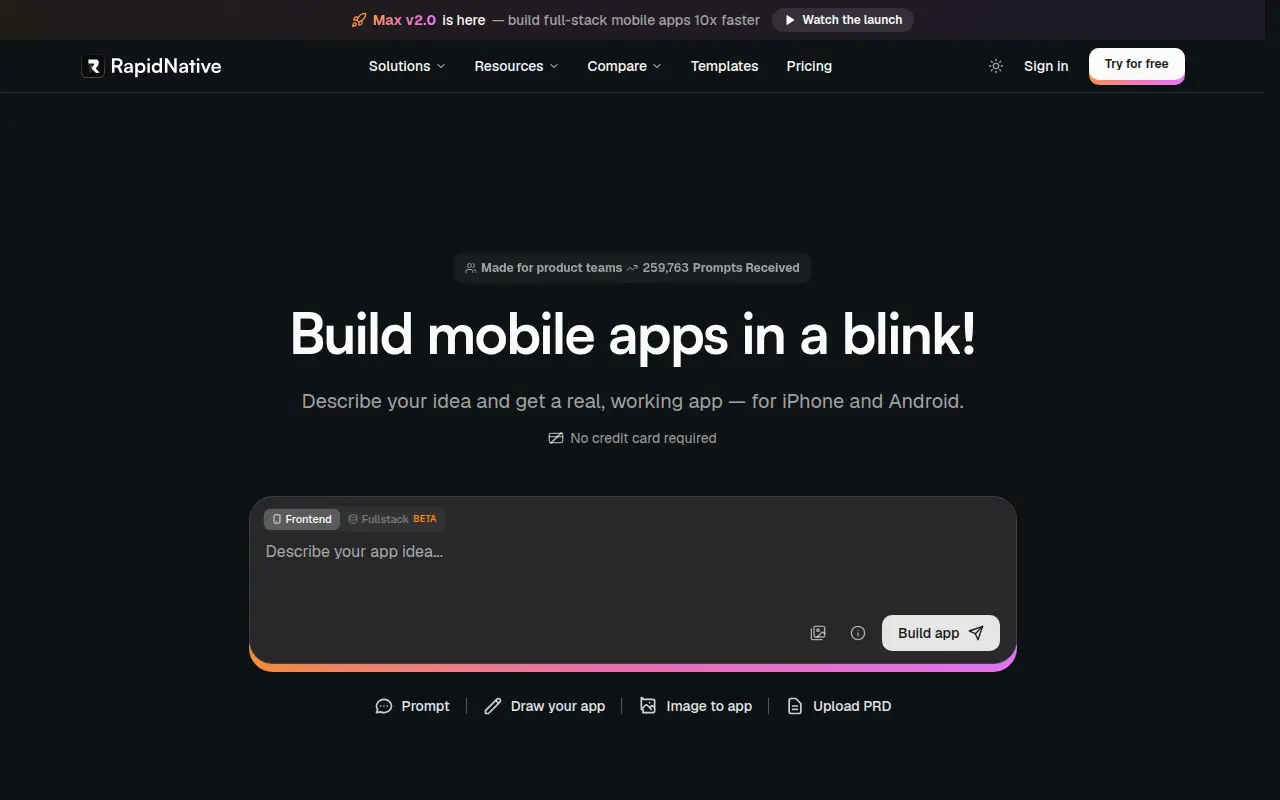Click the rocket icon in announcement banner
The height and width of the screenshot is (800, 1280).
tap(359, 20)
